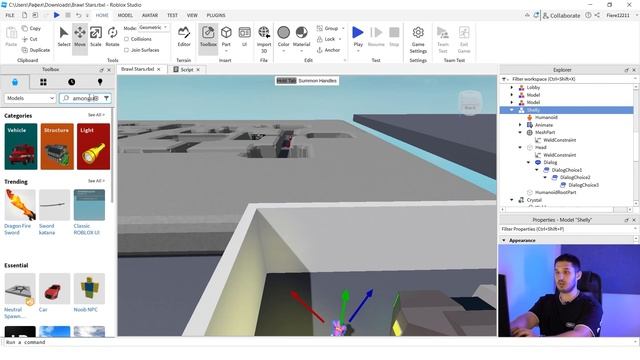This screenshot has width=640, height=360.
Task: Switch to the TEST ribbon tab
Action: point(172,15)
